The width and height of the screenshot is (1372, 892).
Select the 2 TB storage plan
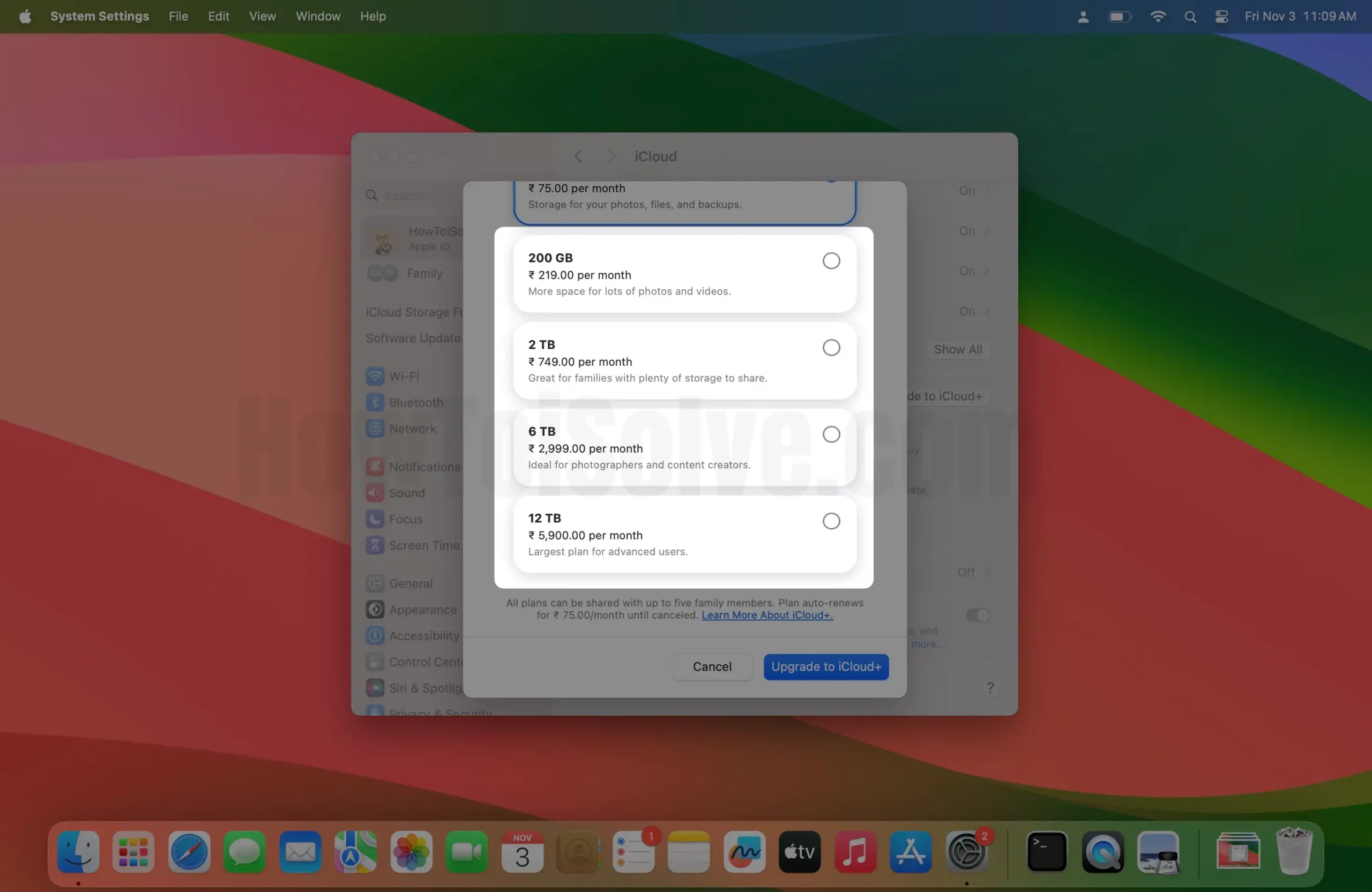coord(831,348)
